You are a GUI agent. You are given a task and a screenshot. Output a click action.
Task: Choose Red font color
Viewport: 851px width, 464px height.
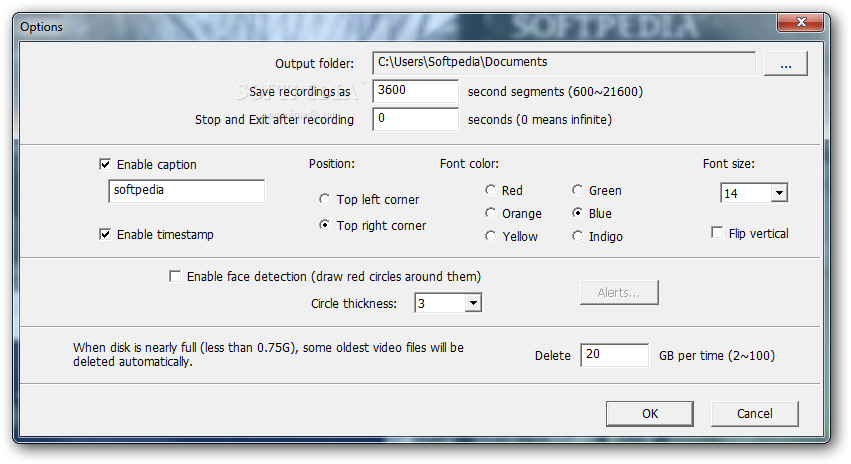pyautogui.click(x=490, y=190)
